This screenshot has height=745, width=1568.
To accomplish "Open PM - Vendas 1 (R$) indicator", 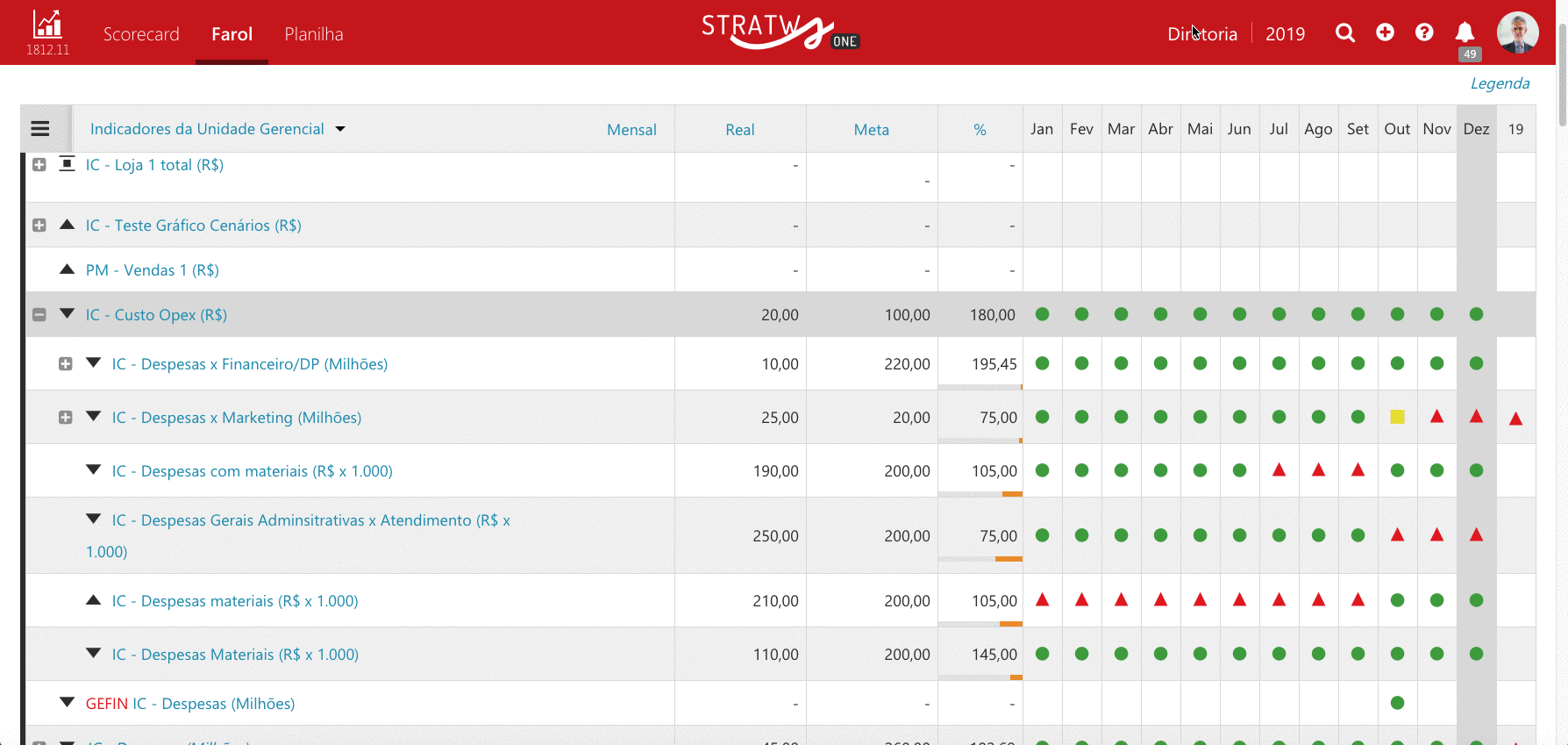I will point(153,270).
